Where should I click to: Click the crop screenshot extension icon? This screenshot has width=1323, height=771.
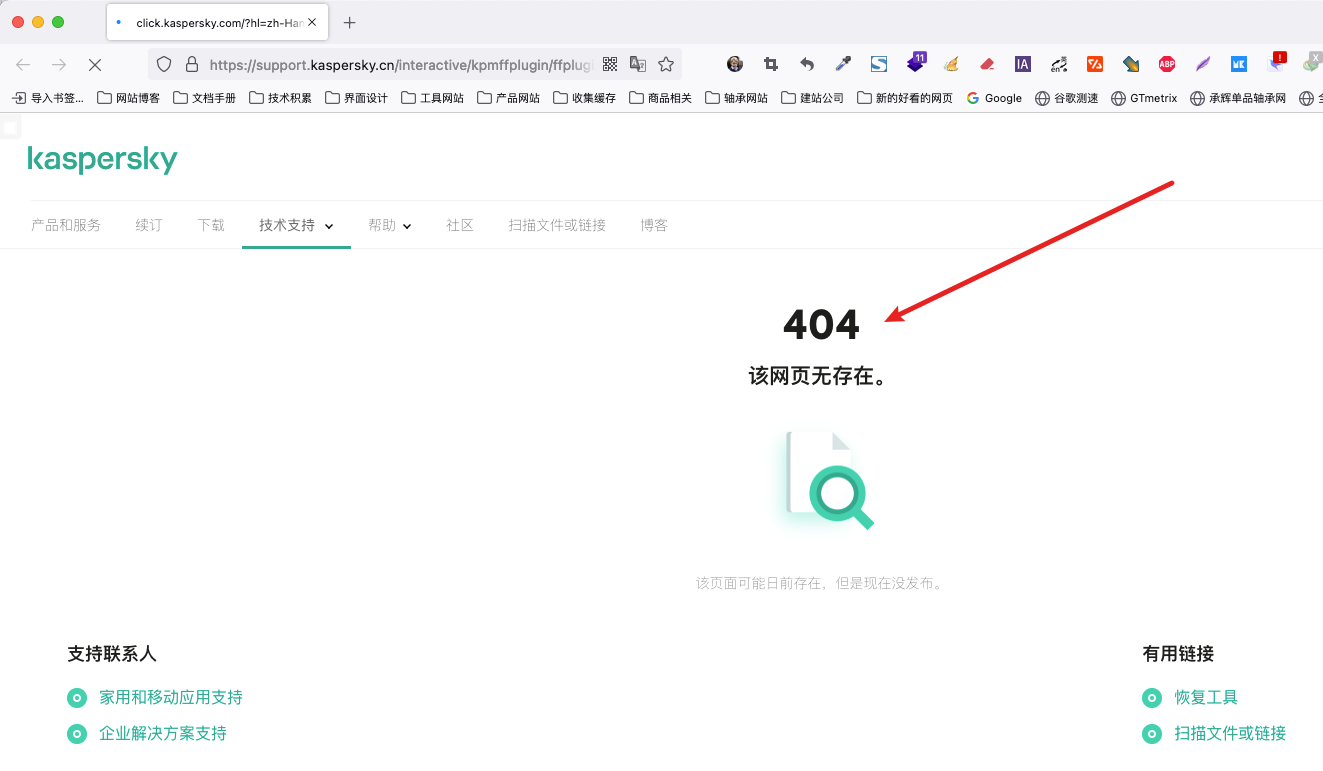click(x=771, y=64)
